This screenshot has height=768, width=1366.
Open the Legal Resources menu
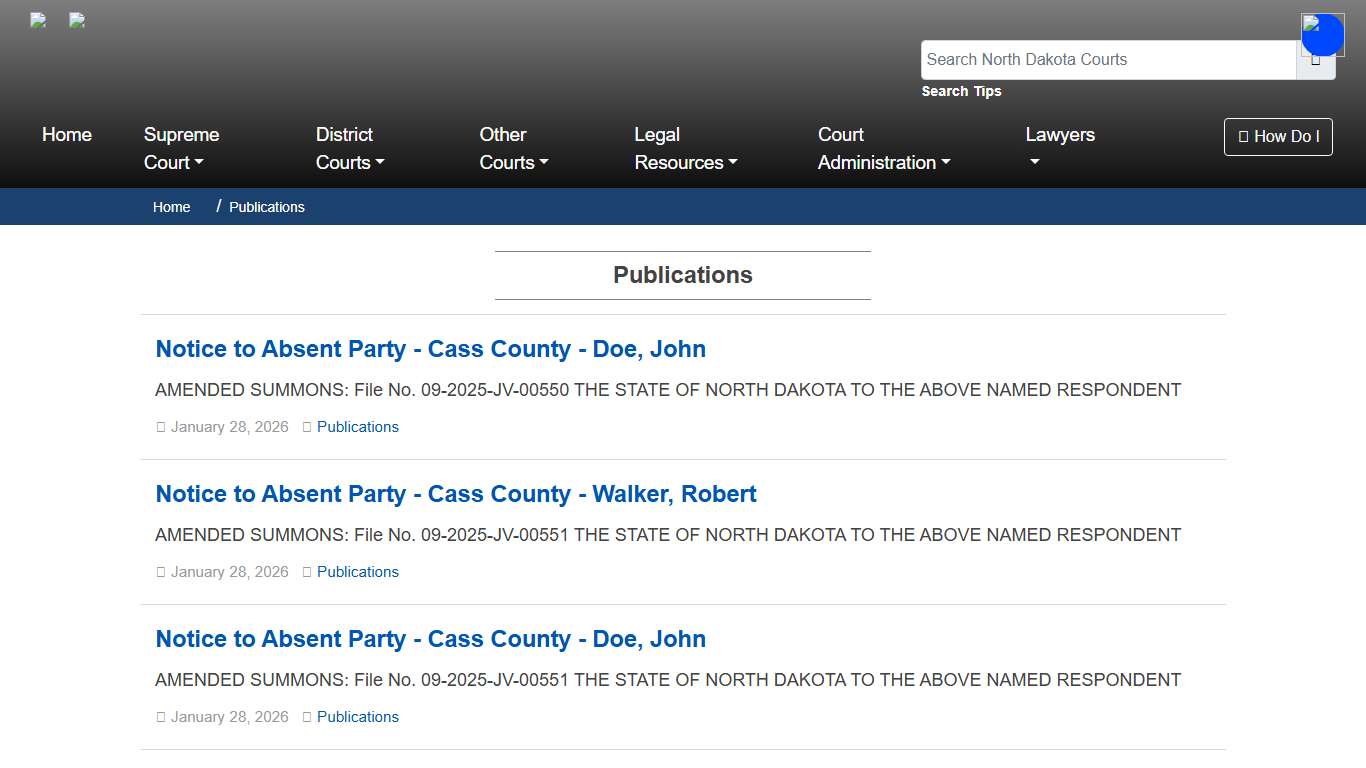(x=686, y=148)
